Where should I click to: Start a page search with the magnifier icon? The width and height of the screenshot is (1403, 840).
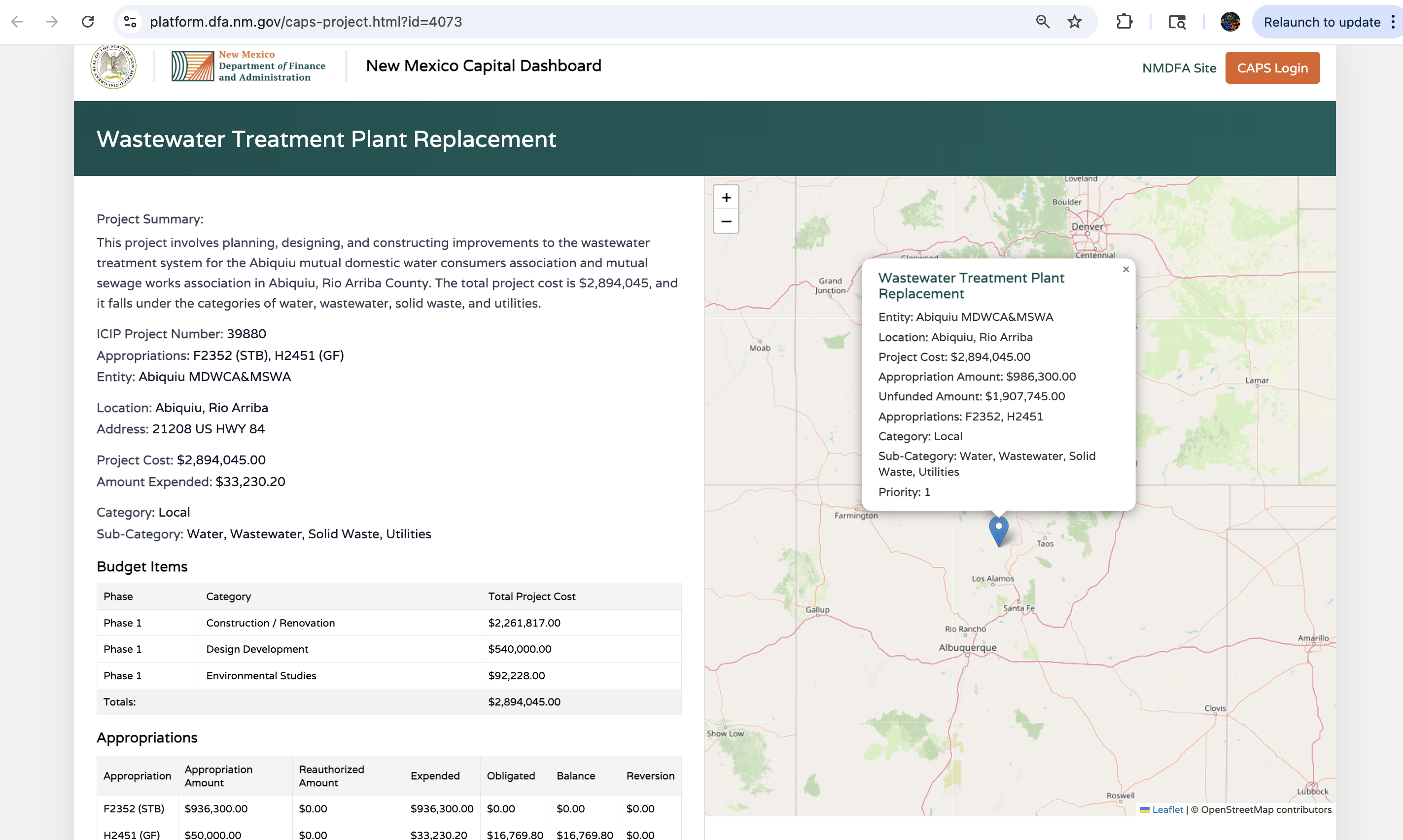[x=1043, y=22]
